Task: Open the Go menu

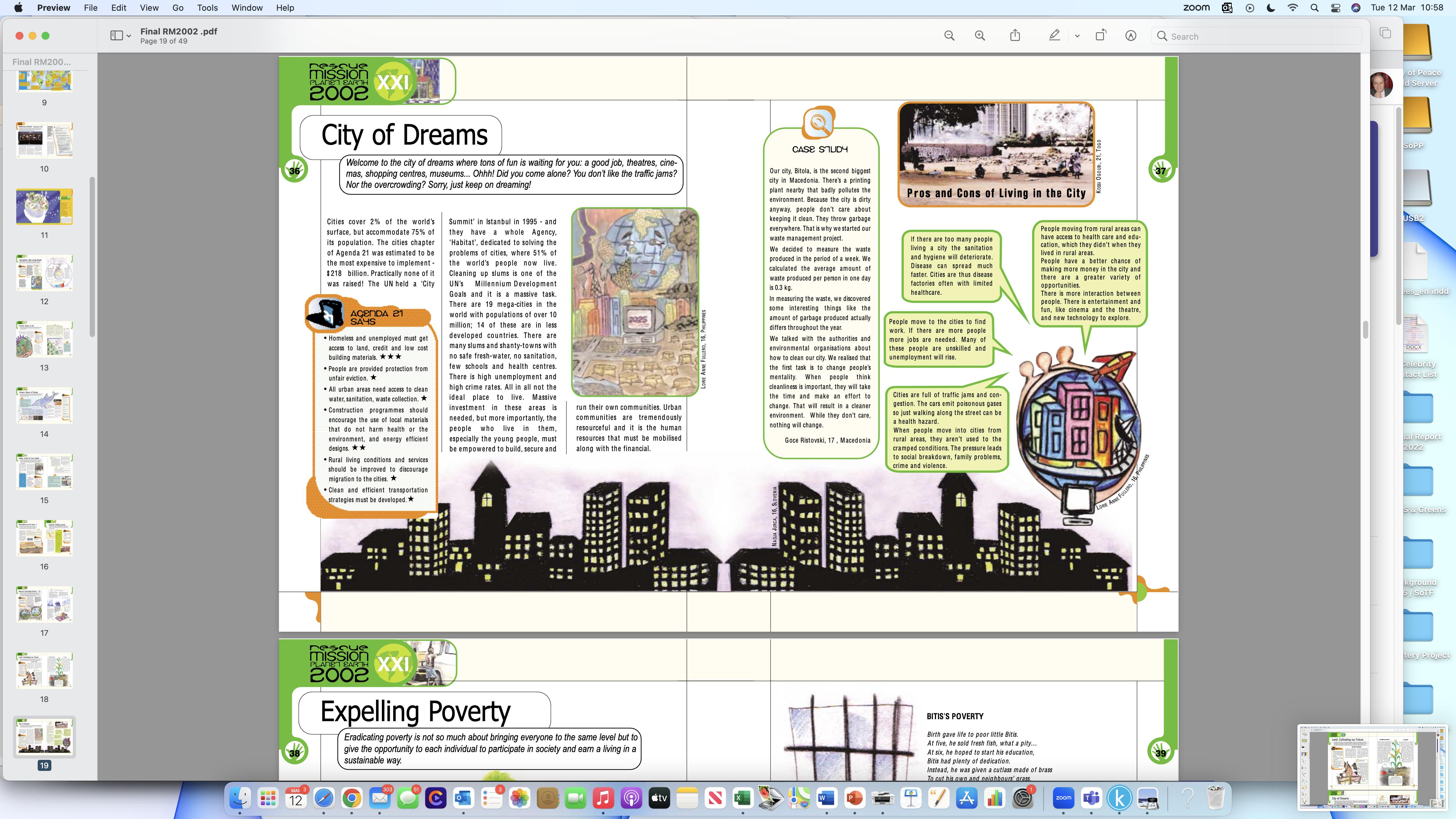Action: click(177, 8)
